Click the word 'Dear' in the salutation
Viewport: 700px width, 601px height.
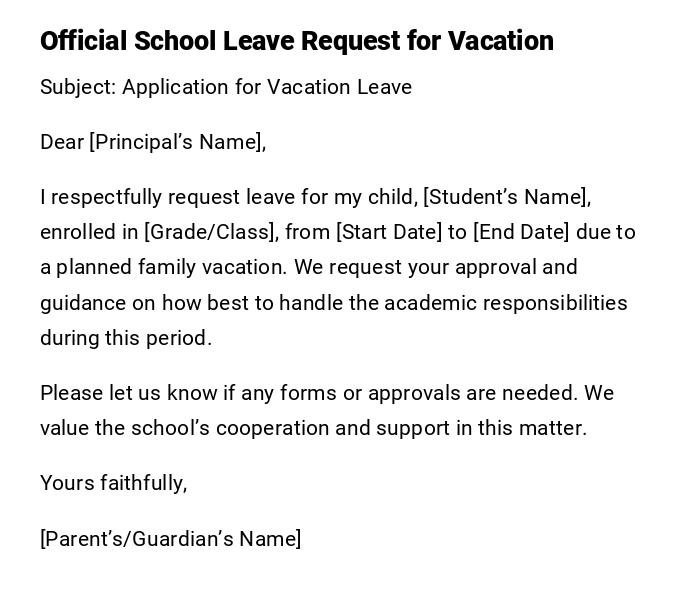point(62,142)
